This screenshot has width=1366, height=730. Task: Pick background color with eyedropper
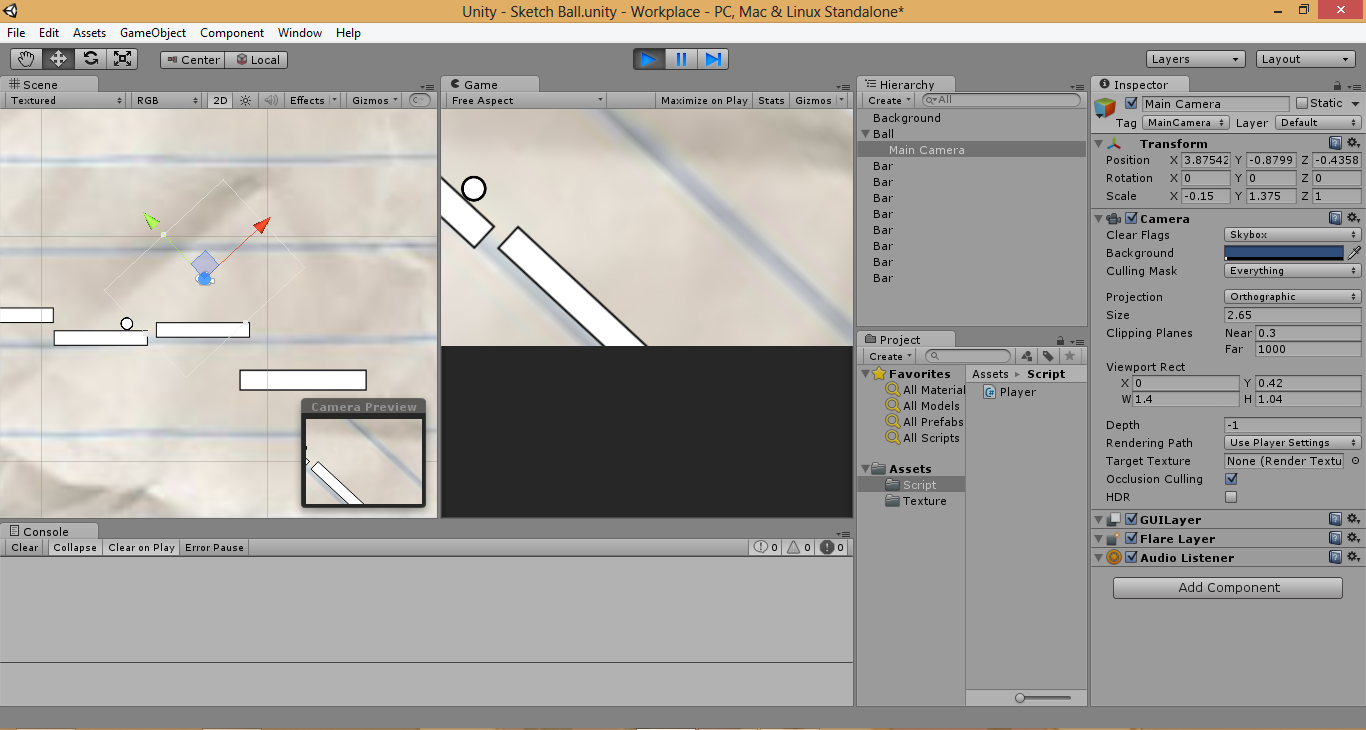pos(1354,253)
